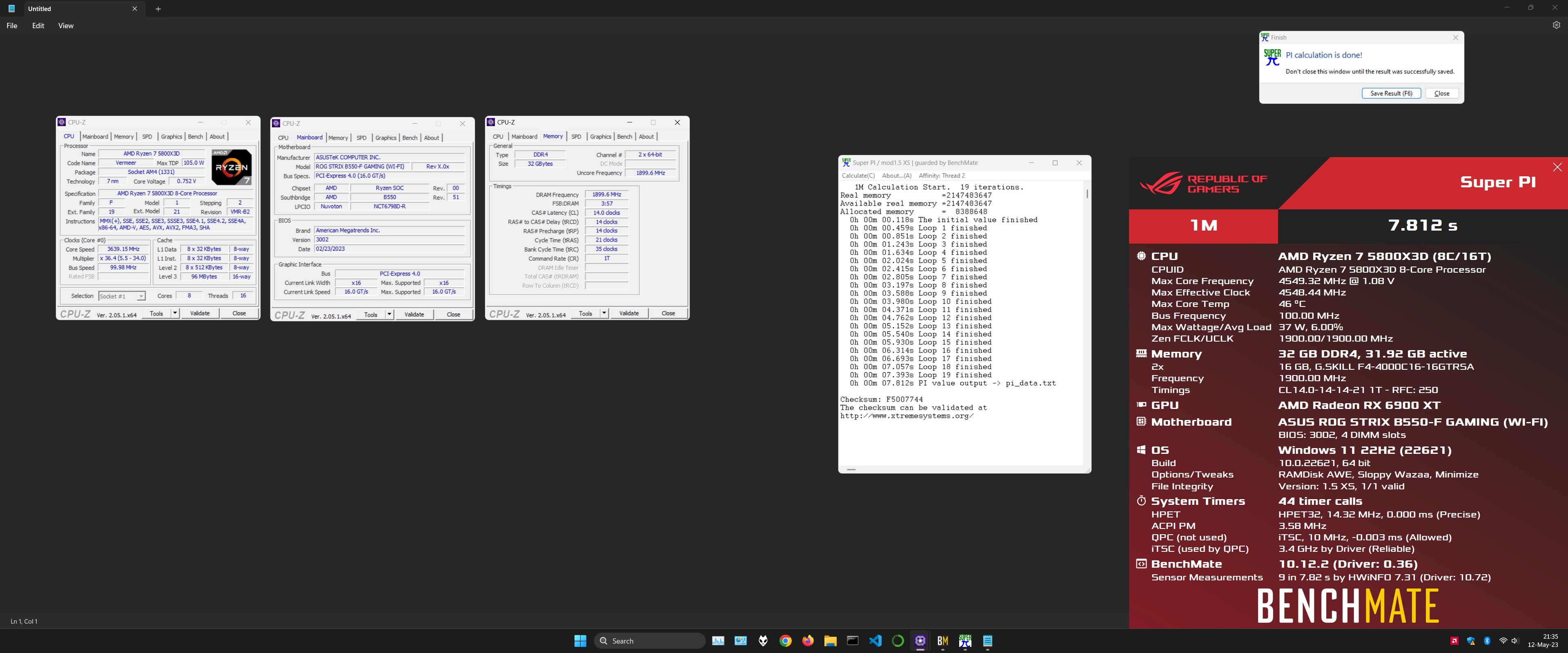Open AMD Software tray icon
Image resolution: width=1568 pixels, height=653 pixels.
tap(1454, 640)
